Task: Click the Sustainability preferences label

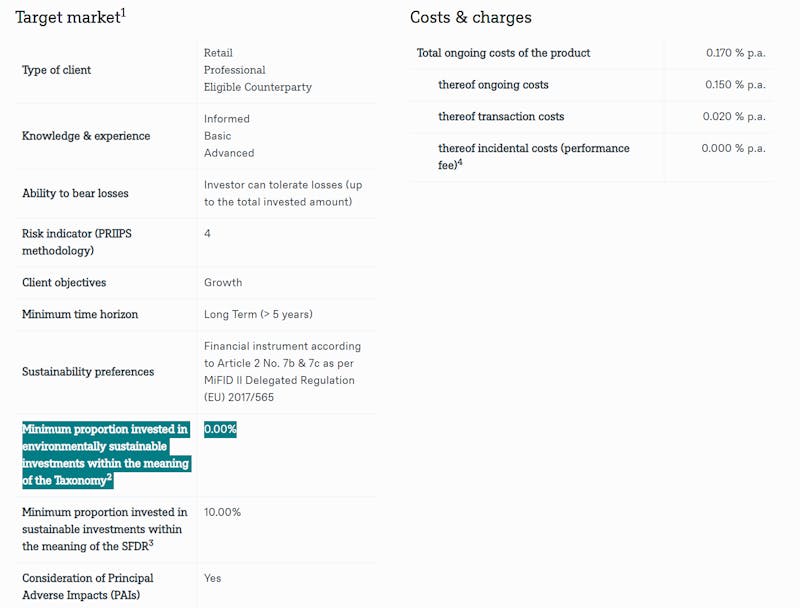Action: click(x=88, y=372)
